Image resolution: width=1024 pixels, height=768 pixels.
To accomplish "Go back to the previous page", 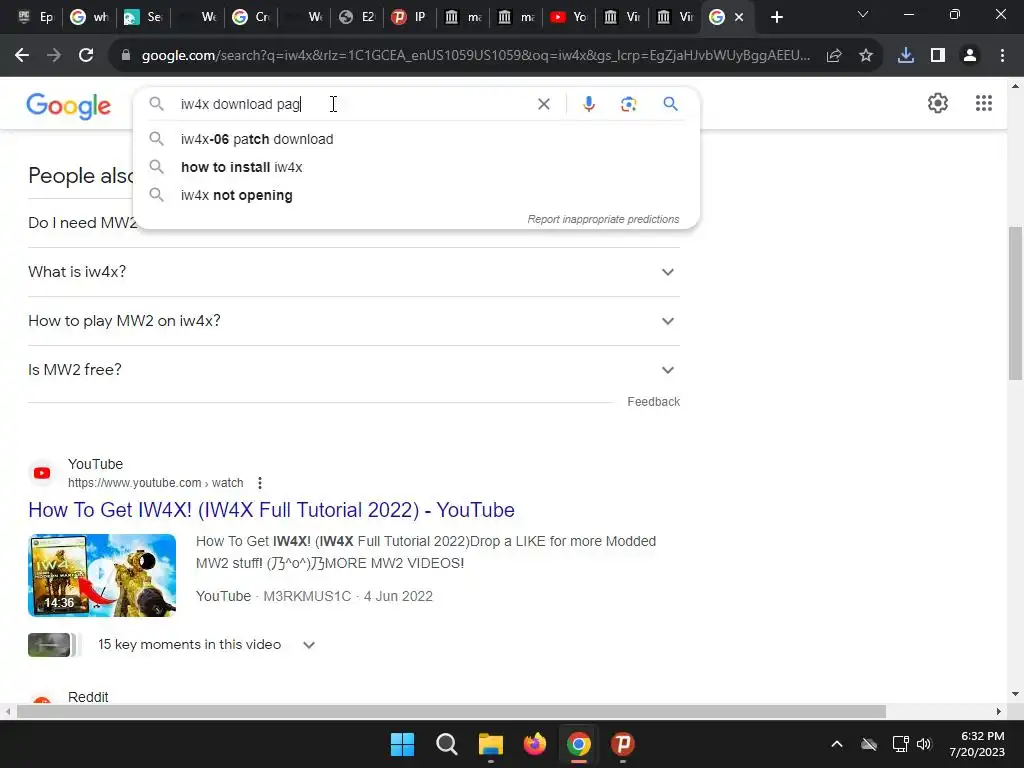I will [22, 56].
